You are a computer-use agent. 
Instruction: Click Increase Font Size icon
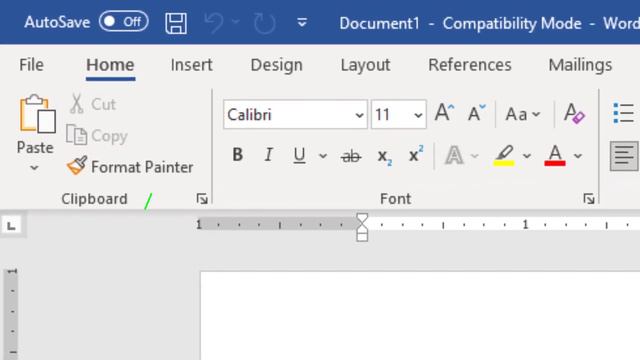[x=444, y=113]
